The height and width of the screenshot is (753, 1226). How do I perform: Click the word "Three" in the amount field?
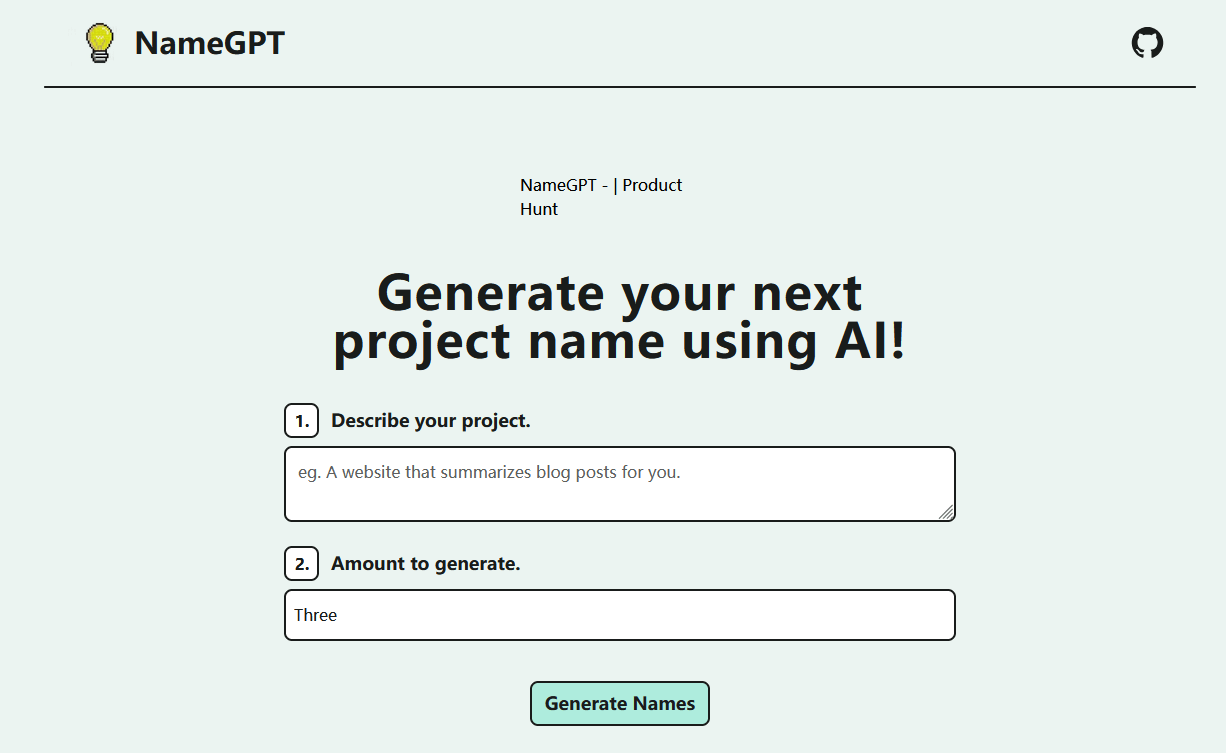coord(315,615)
